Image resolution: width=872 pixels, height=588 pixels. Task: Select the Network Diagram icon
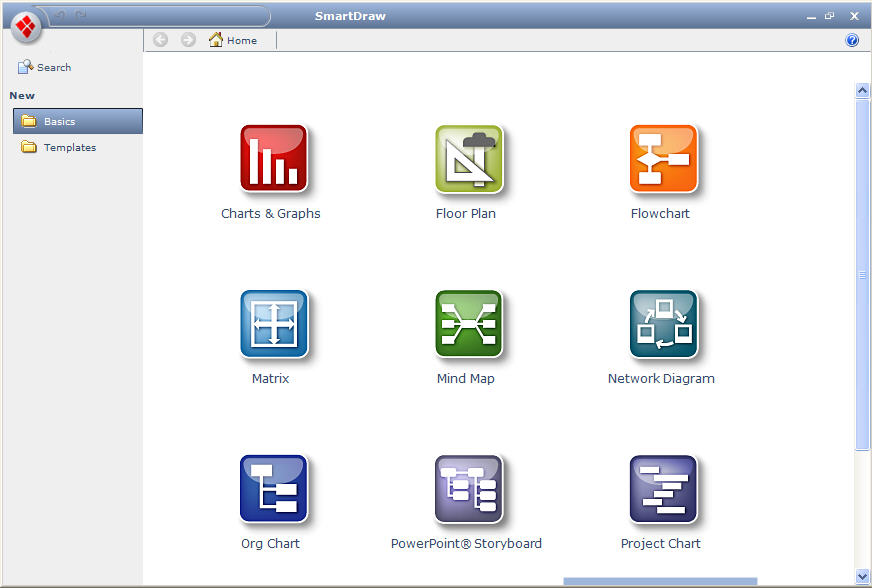[x=661, y=323]
